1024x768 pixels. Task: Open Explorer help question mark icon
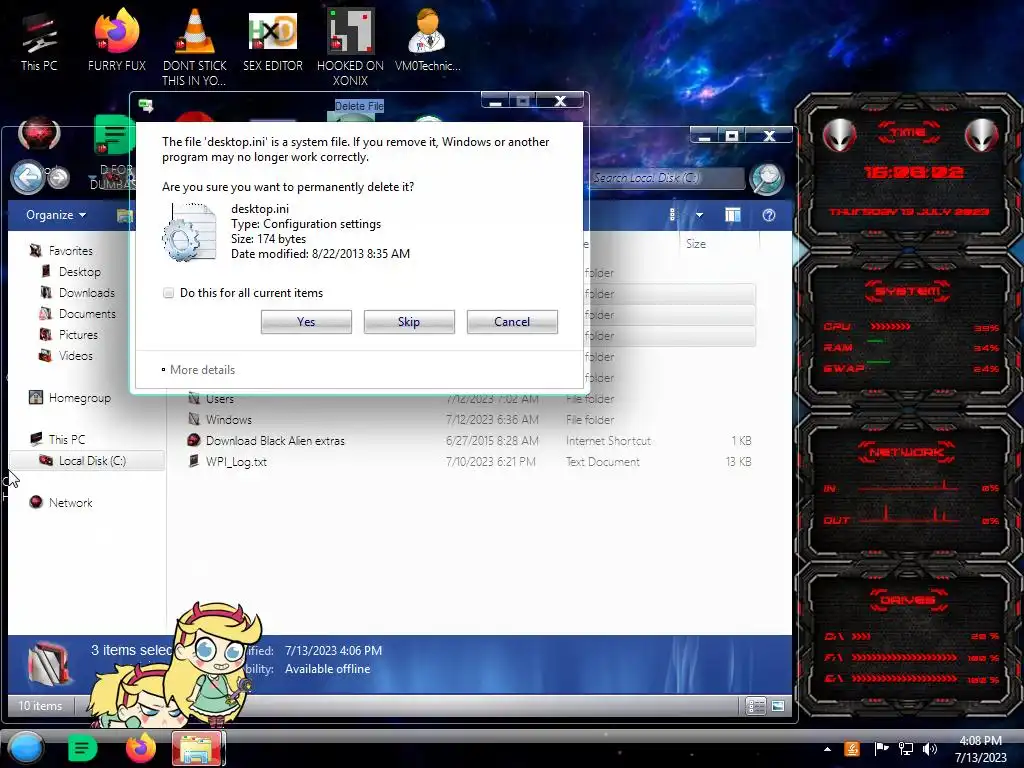[x=769, y=215]
